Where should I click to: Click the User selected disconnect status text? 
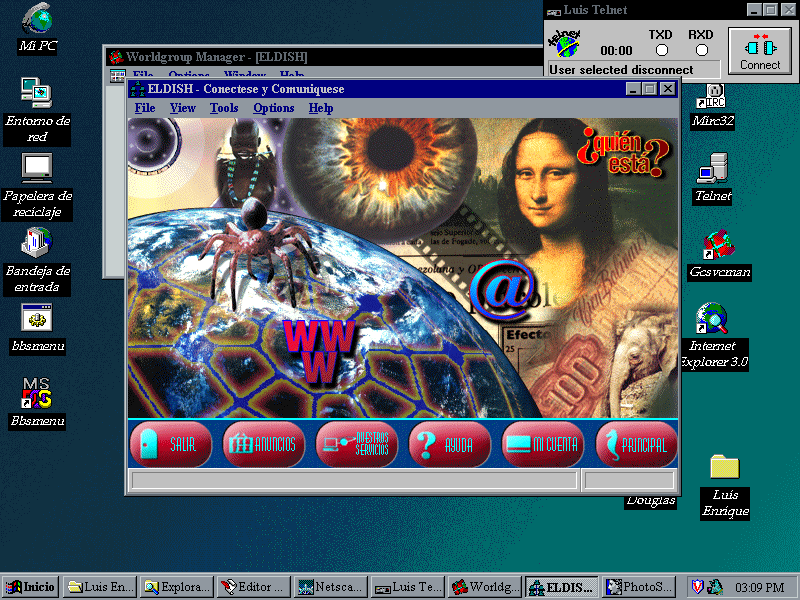(x=621, y=70)
